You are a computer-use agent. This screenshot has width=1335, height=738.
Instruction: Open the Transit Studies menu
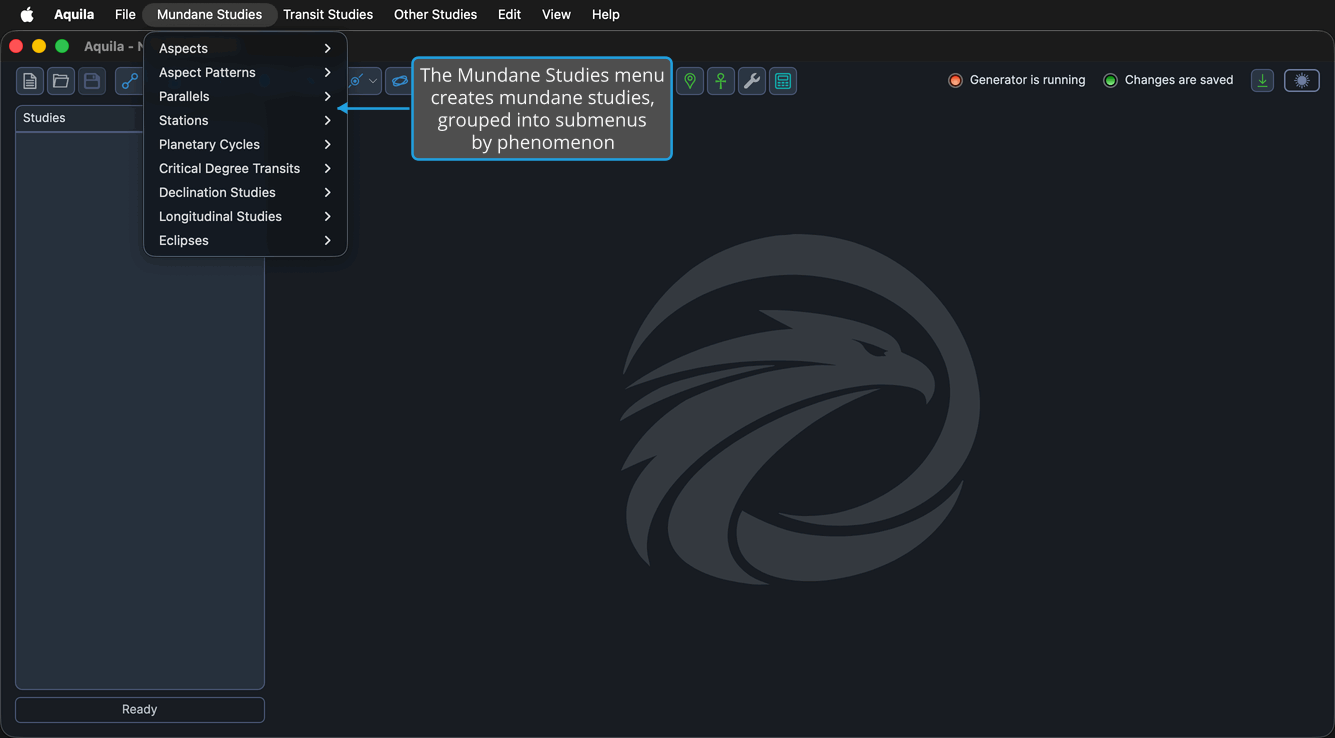pyautogui.click(x=328, y=14)
